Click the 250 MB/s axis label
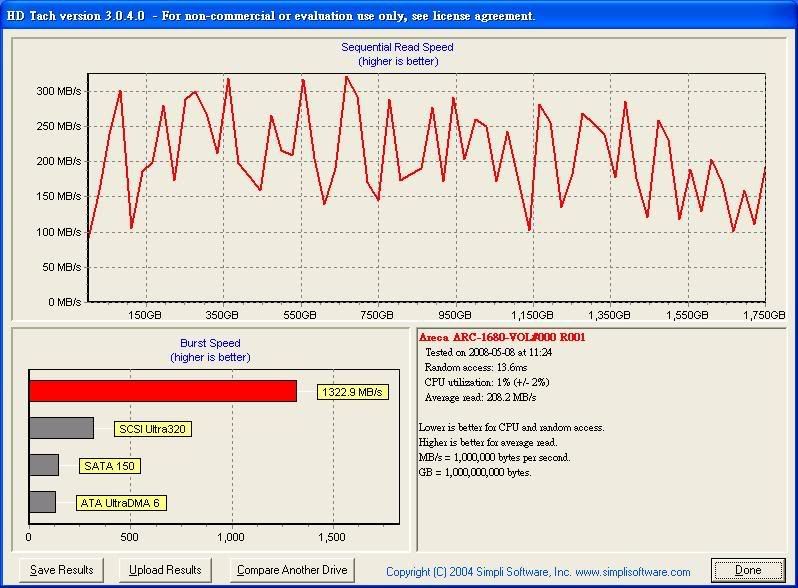 click(x=59, y=126)
